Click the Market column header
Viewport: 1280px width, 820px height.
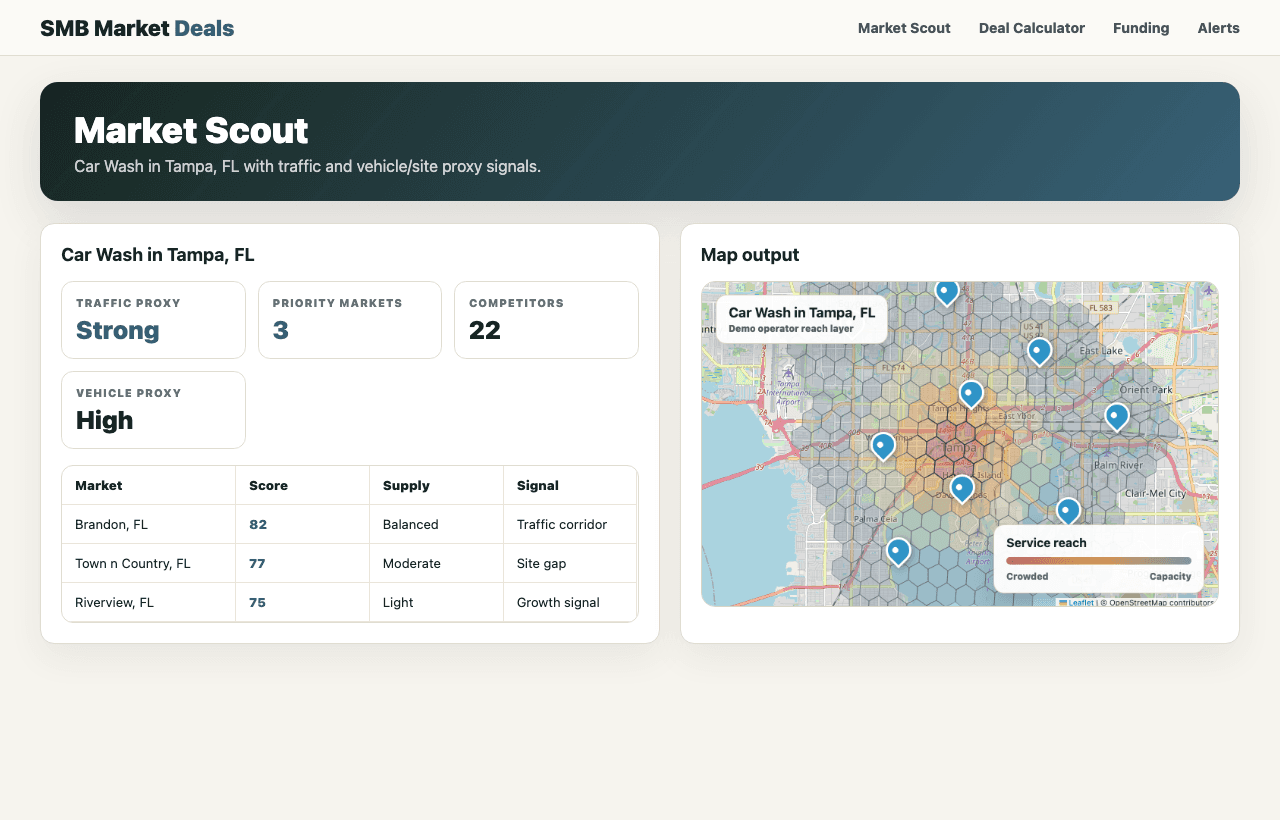(149, 485)
